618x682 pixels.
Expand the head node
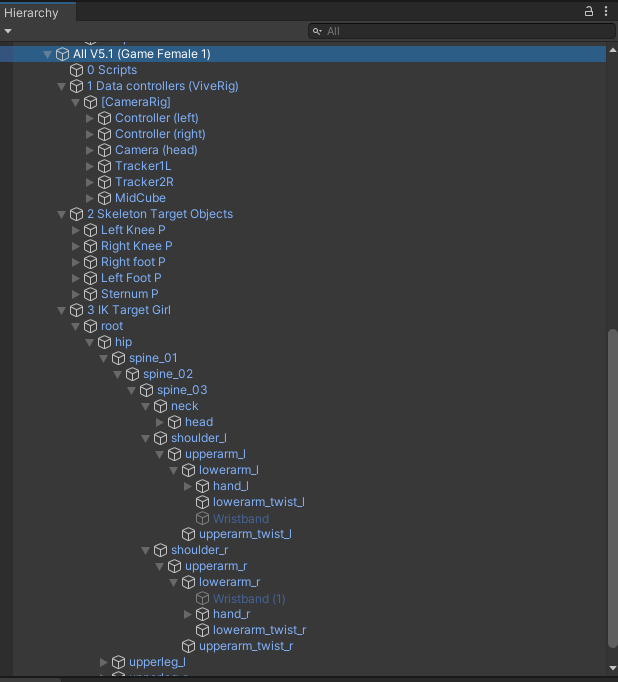(x=160, y=422)
